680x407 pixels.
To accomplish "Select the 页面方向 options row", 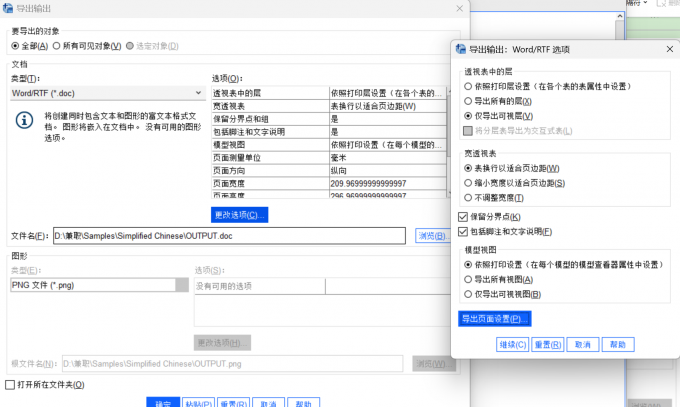I will click(329, 171).
